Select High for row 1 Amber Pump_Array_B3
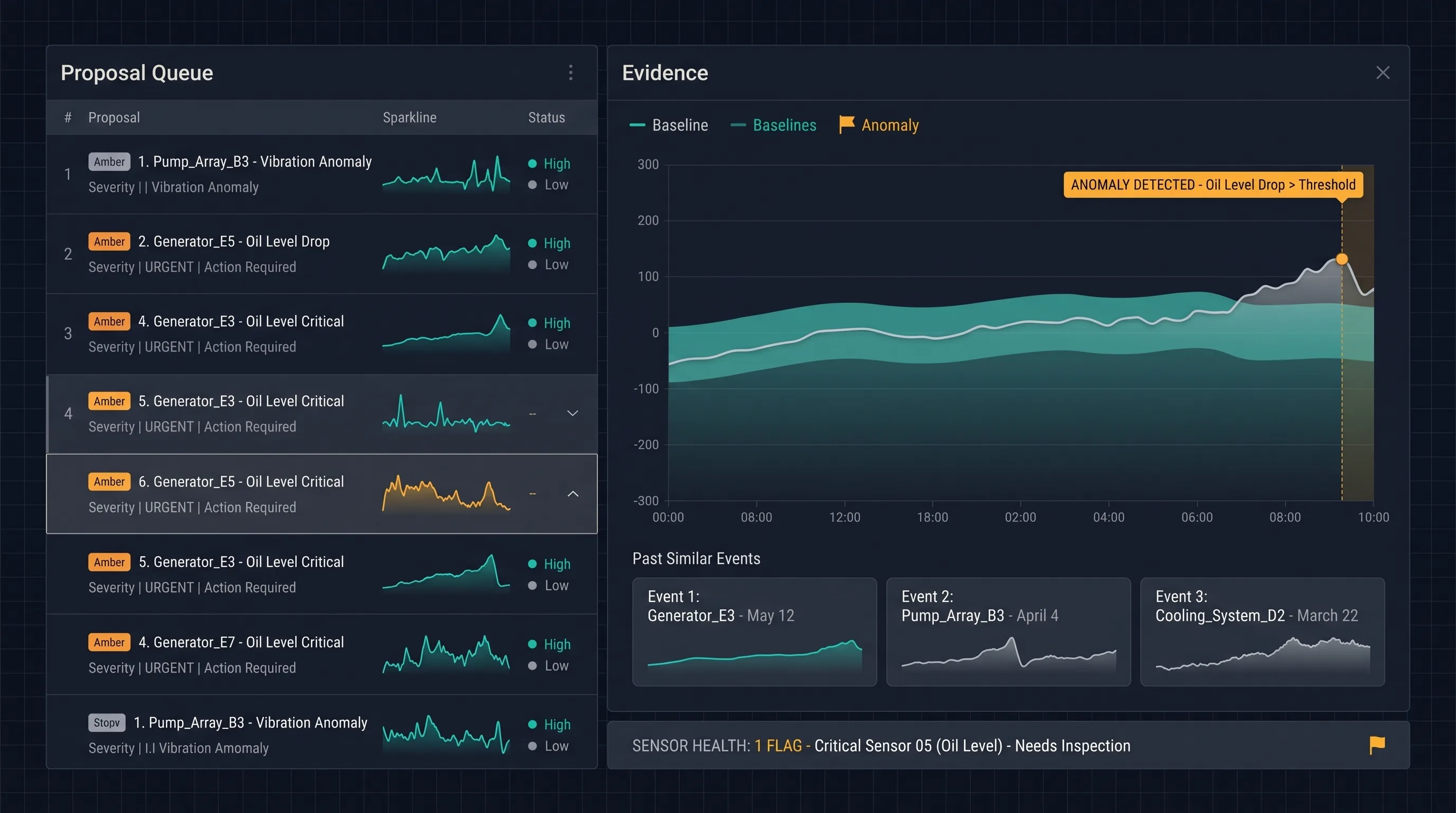Screen dimensions: 1456x813 [x=549, y=164]
